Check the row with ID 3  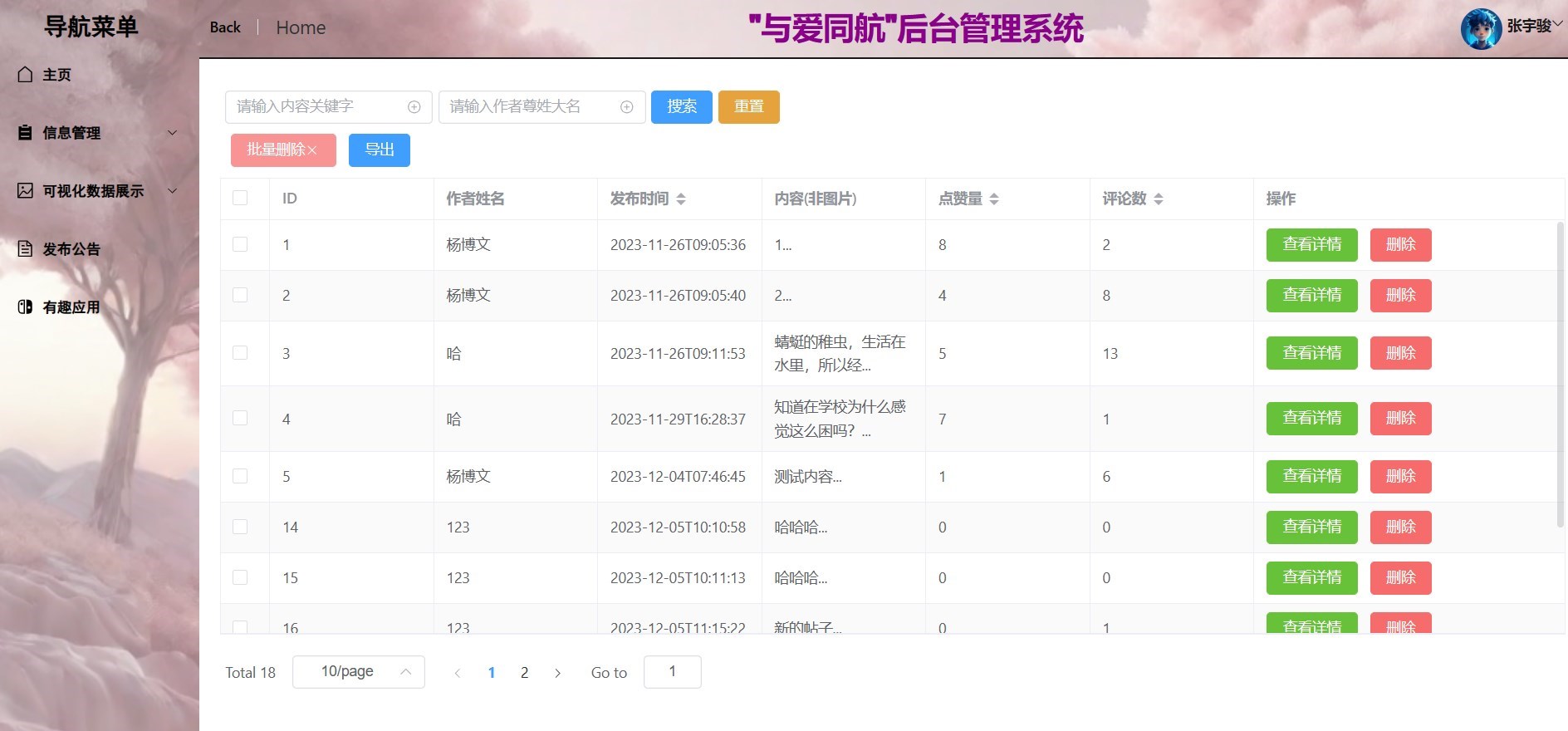(240, 352)
